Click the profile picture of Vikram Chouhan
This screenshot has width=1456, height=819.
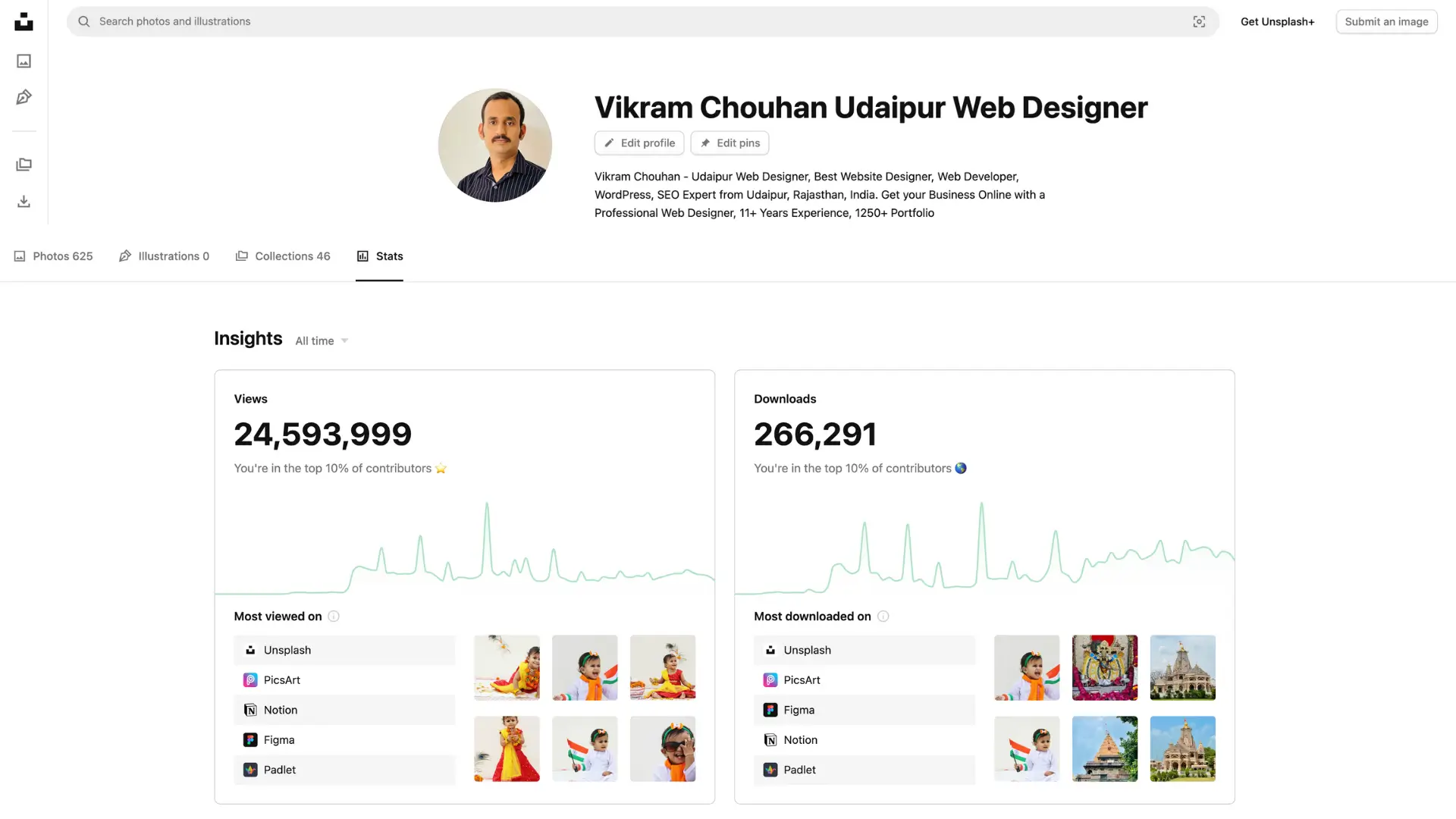tap(494, 145)
